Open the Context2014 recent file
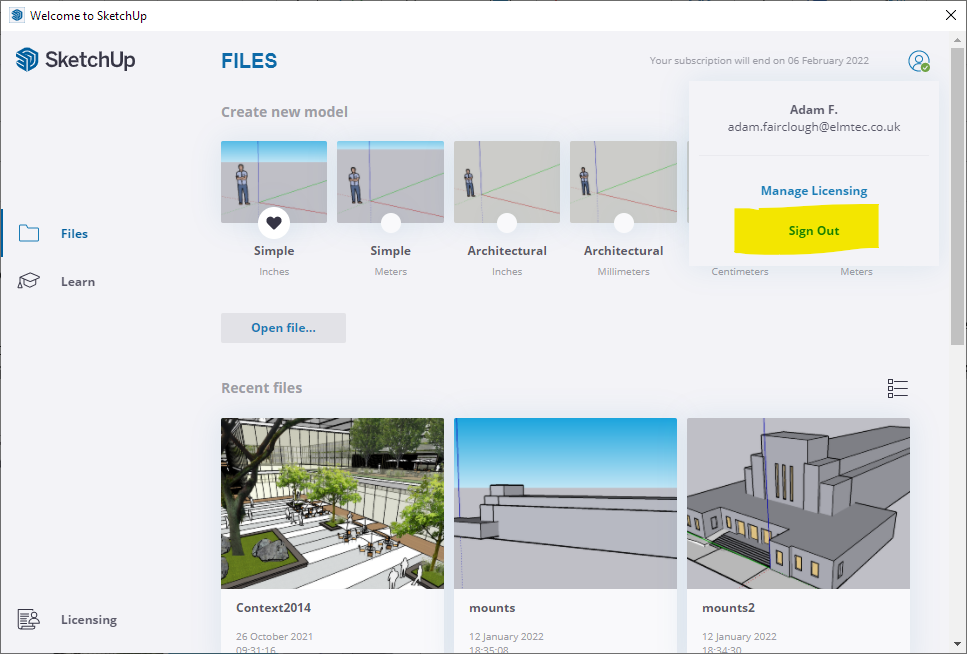Screen dimensions: 967x654 pyautogui.click(x=332, y=503)
